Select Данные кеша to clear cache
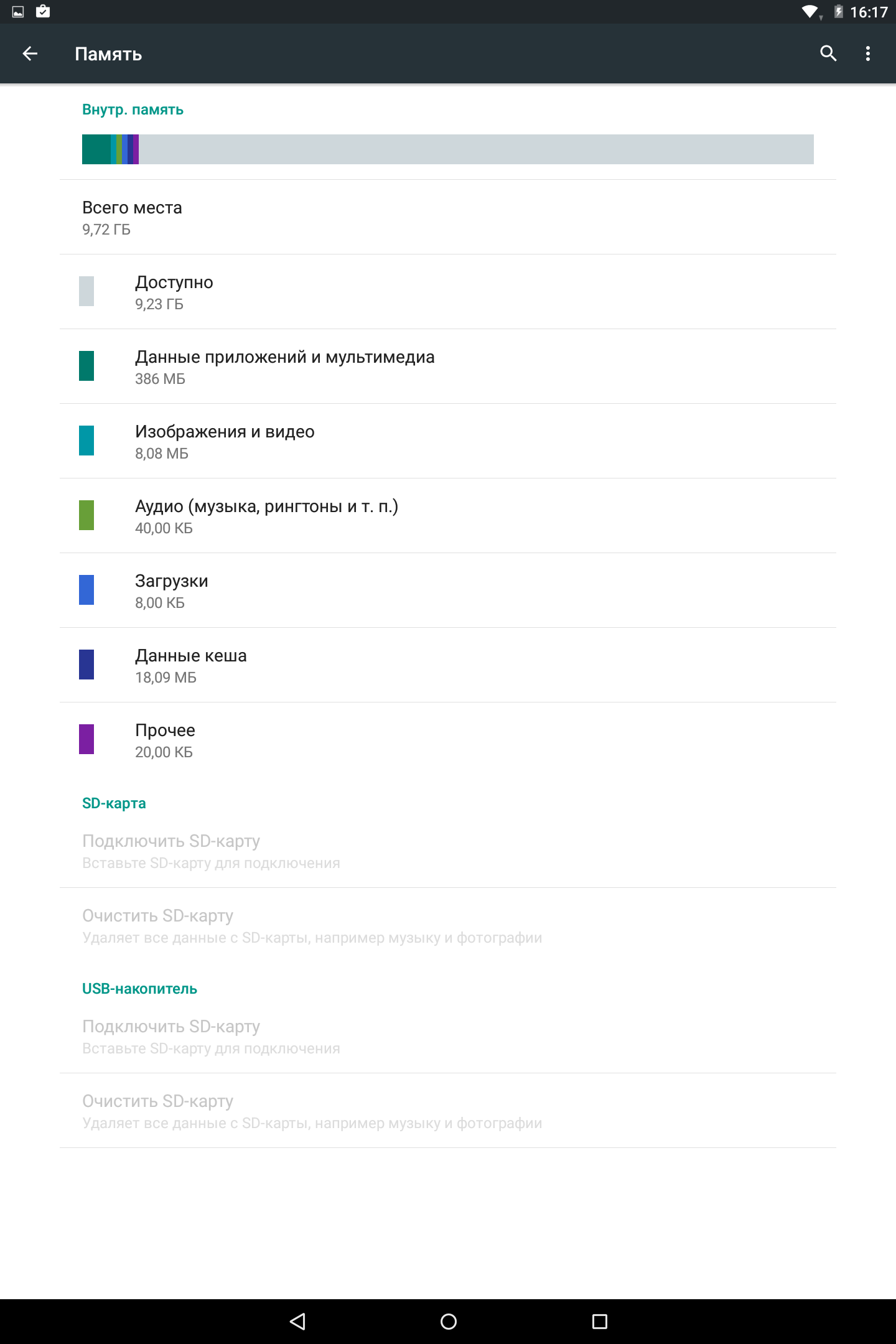This screenshot has width=896, height=1344. 448,665
